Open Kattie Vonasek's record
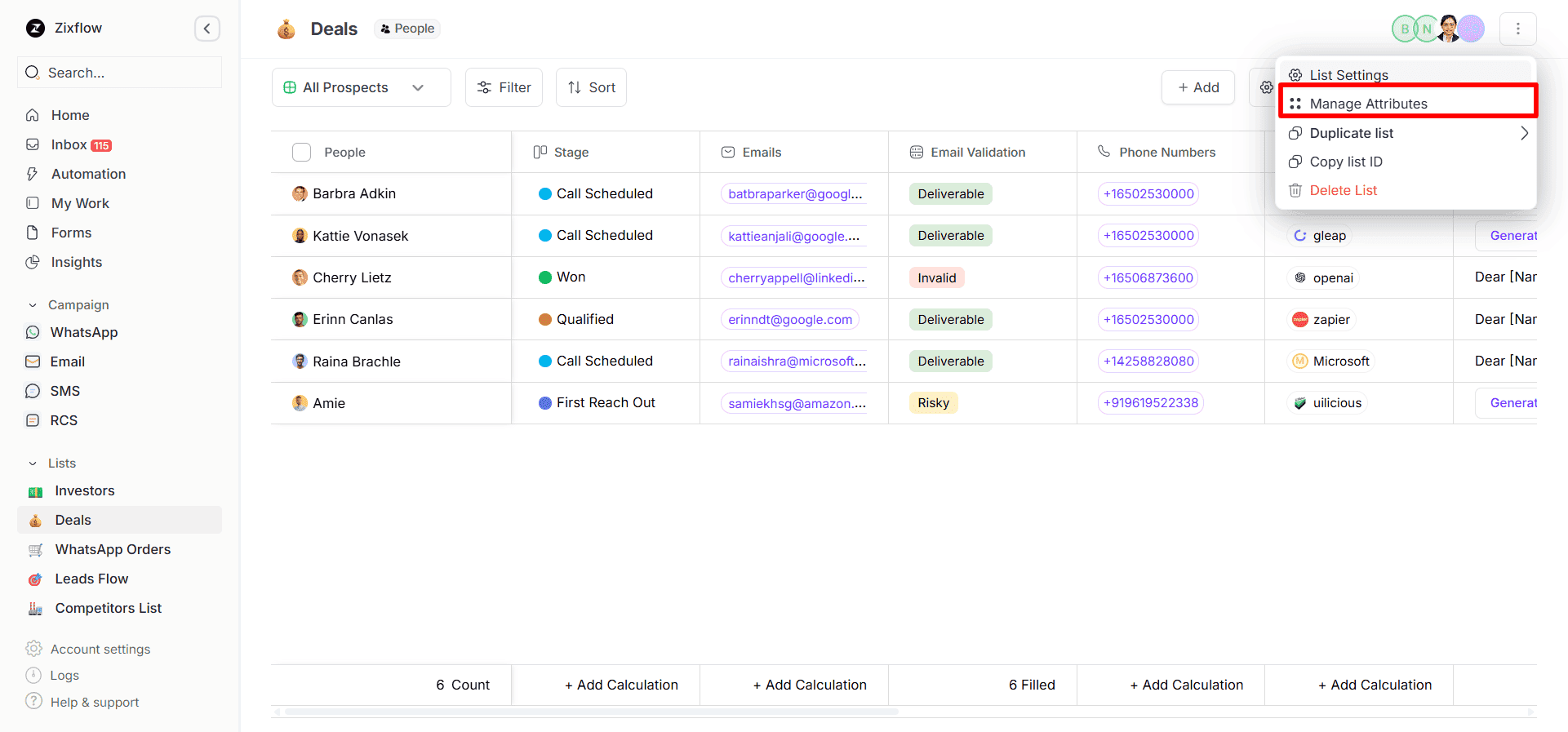Screen dimensions: 1568x732 click(361, 236)
